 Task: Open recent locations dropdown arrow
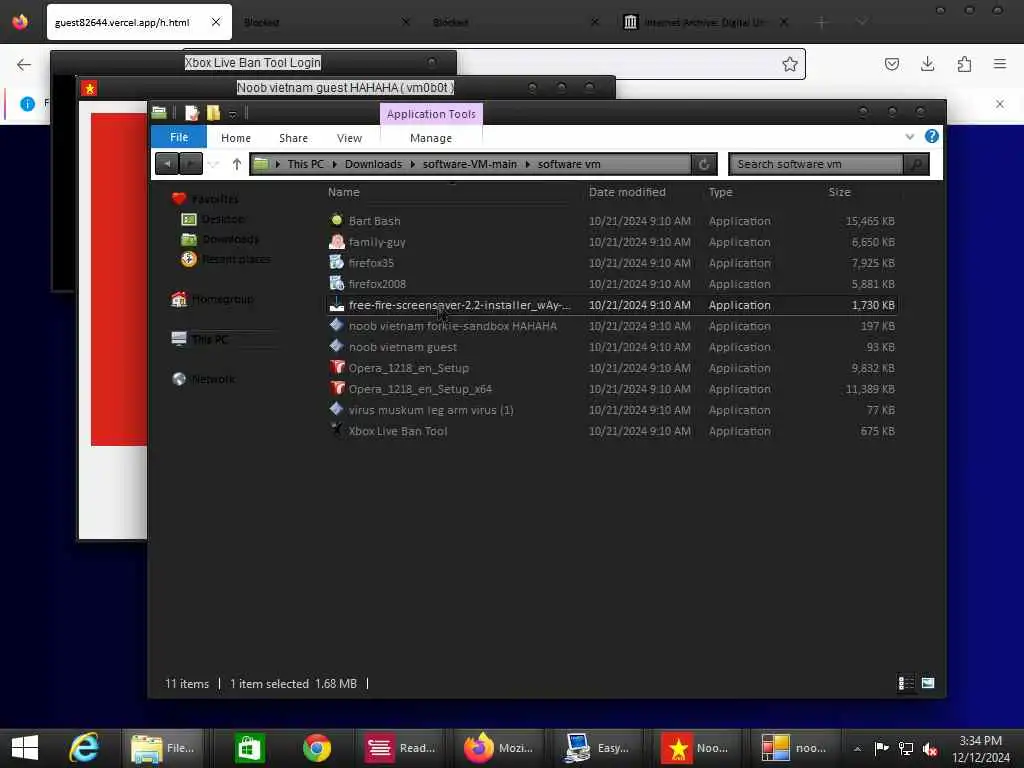pos(214,164)
